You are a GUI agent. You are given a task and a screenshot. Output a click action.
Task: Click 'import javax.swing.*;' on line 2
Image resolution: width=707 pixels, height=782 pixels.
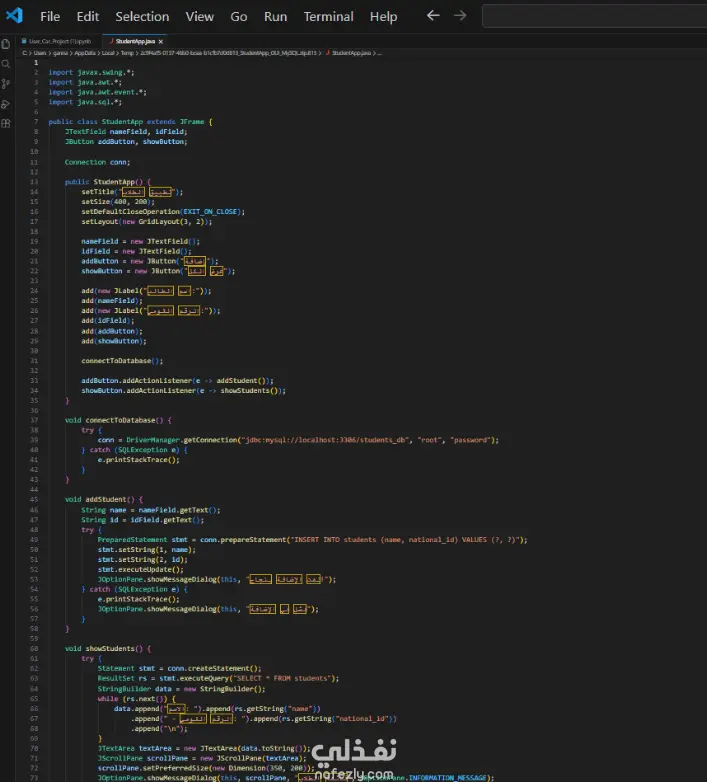tap(91, 72)
